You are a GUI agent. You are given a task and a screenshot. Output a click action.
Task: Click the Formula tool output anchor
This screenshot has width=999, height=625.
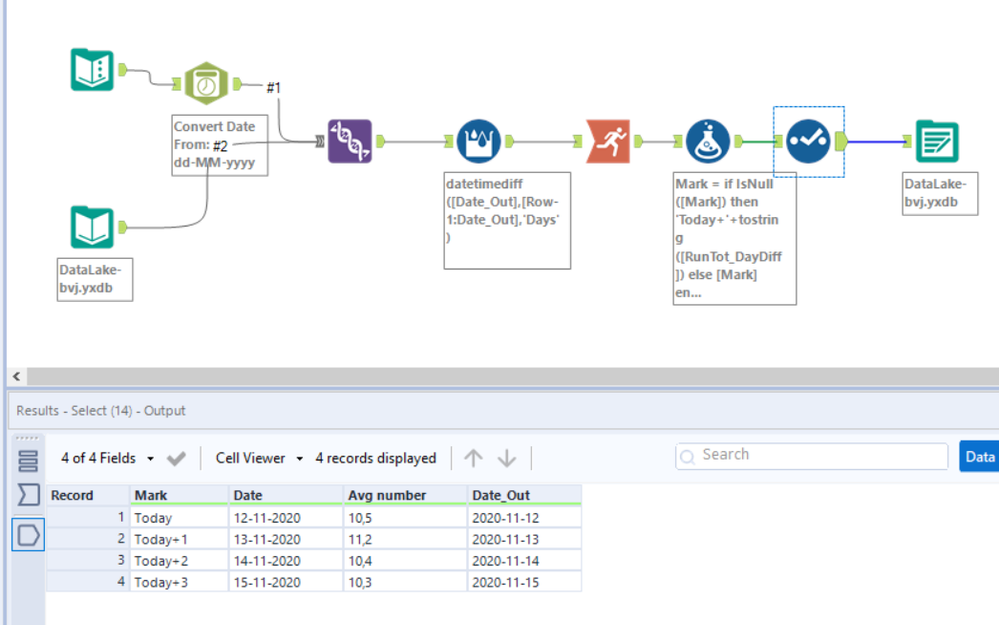coord(738,141)
